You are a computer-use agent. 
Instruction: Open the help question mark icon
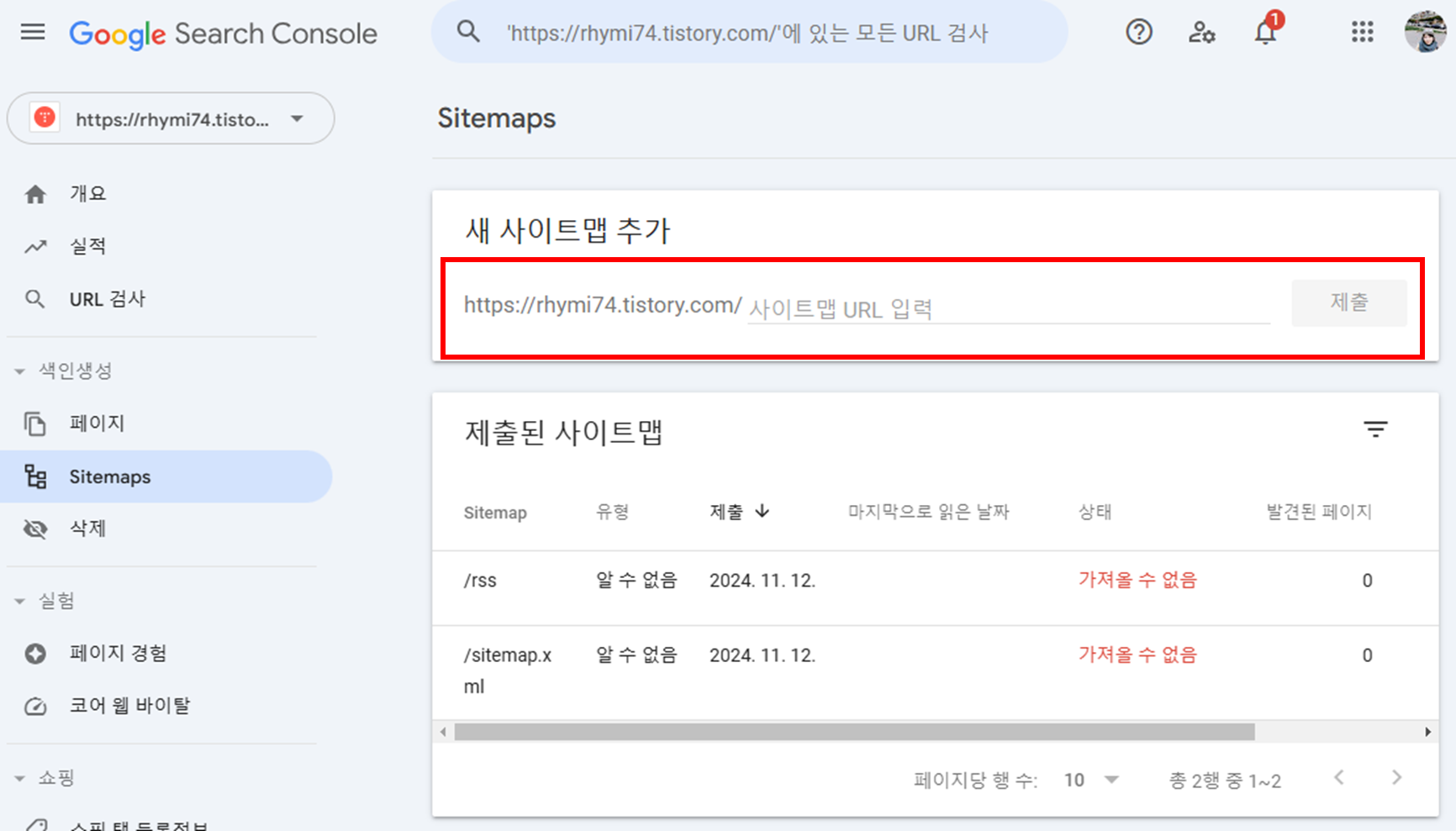tap(1139, 33)
